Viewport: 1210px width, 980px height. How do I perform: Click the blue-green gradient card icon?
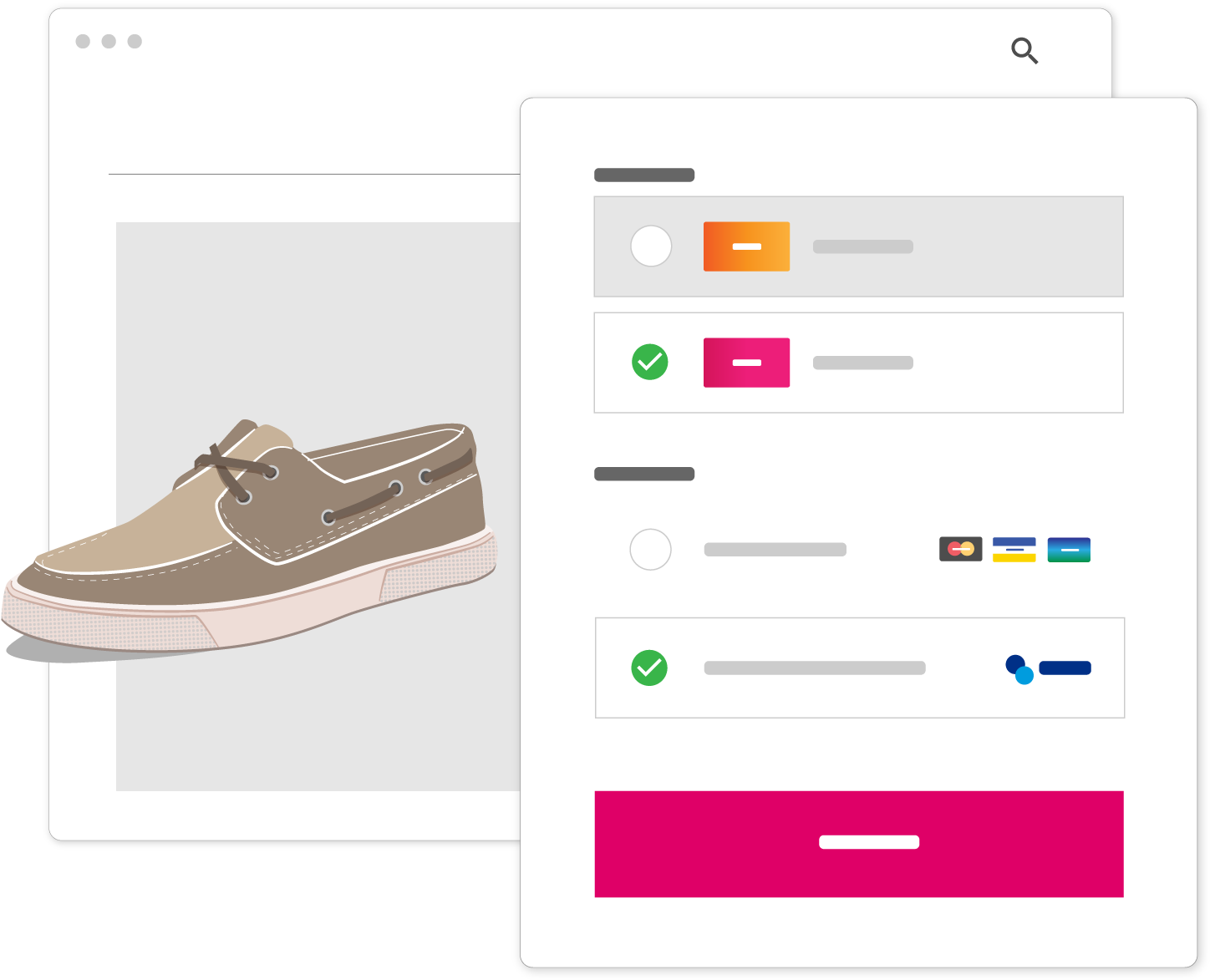pos(1069,549)
